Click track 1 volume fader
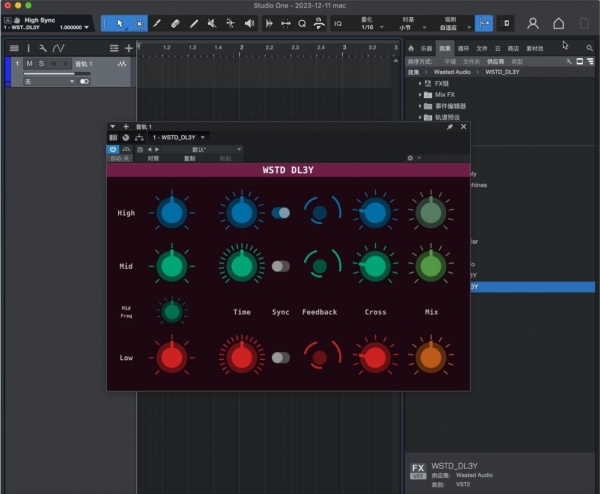The image size is (600, 494). pyautogui.click(x=57, y=73)
